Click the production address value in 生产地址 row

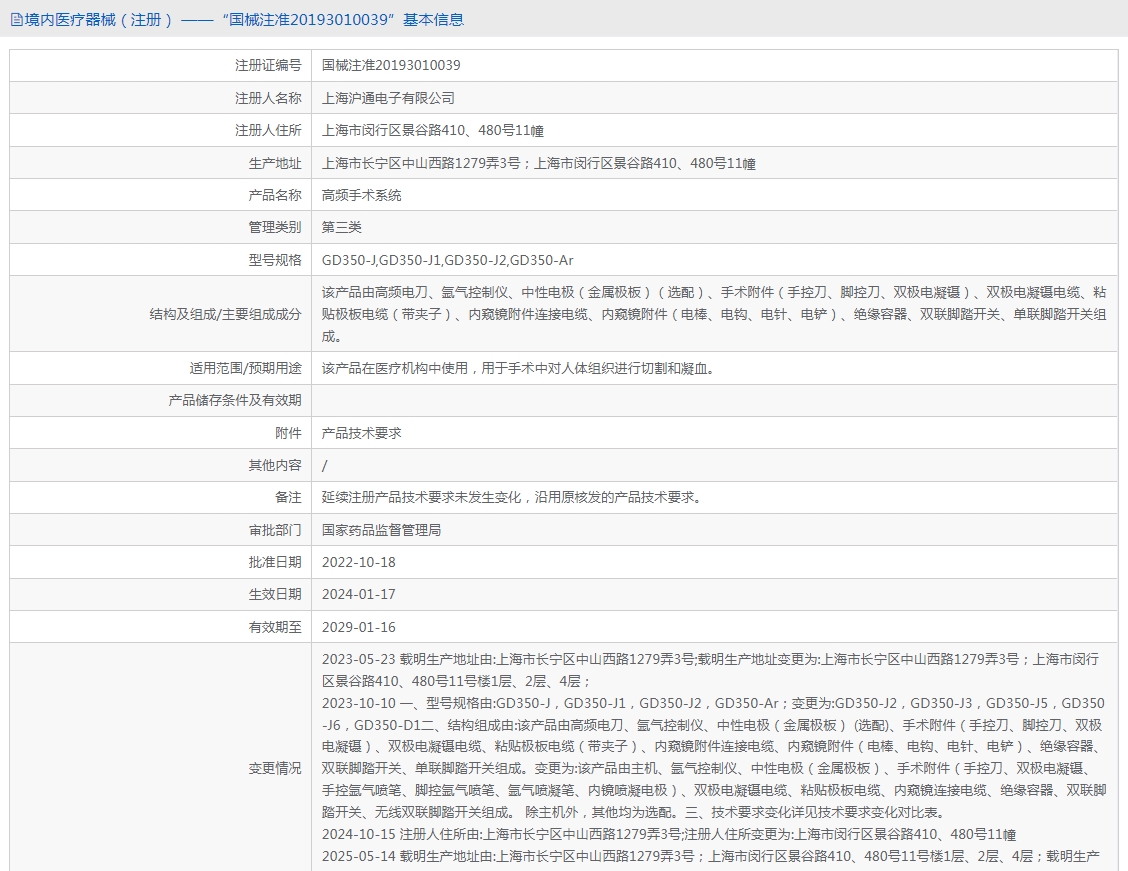coord(538,163)
